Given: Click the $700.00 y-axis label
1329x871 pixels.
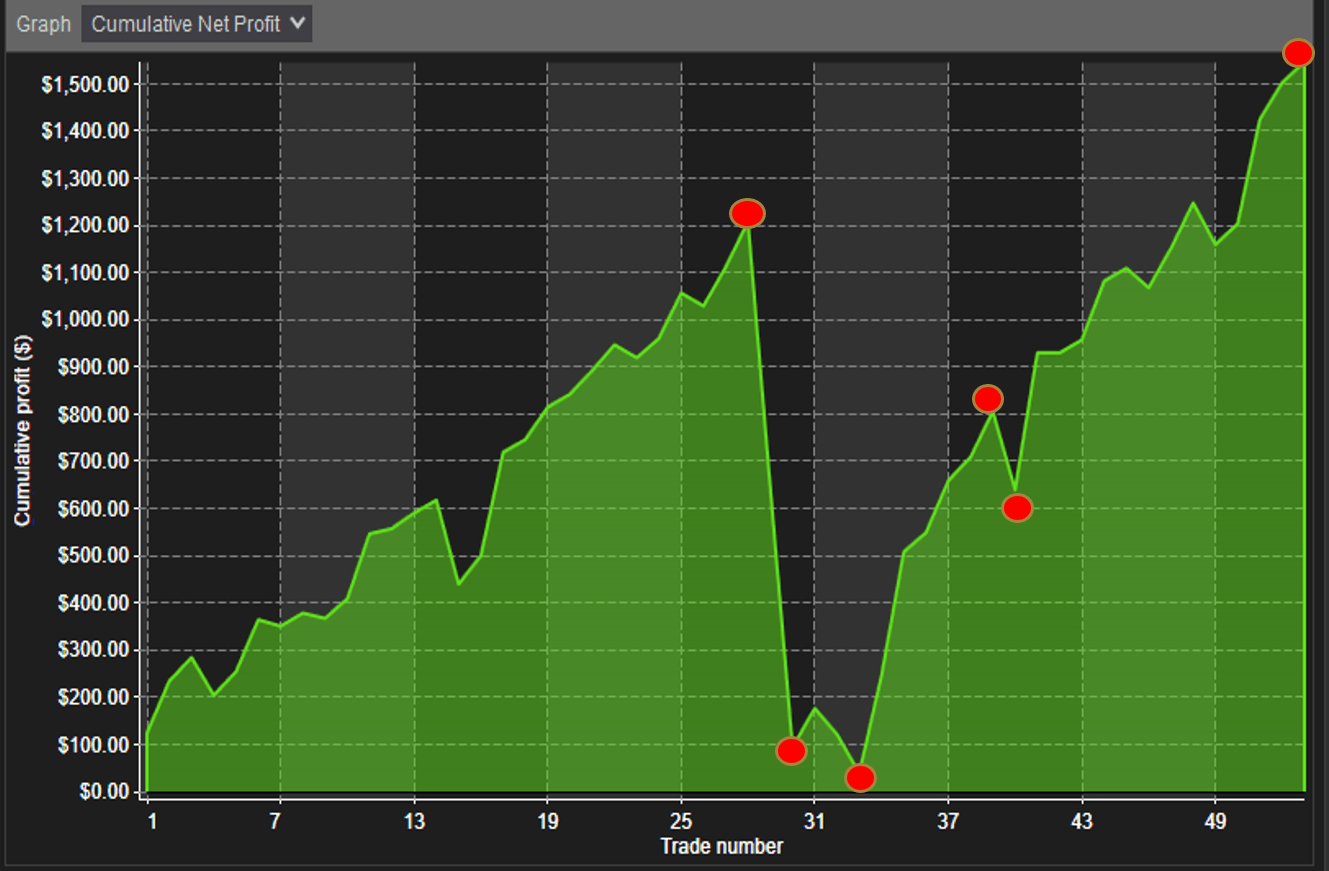Looking at the screenshot, I should click(x=93, y=462).
